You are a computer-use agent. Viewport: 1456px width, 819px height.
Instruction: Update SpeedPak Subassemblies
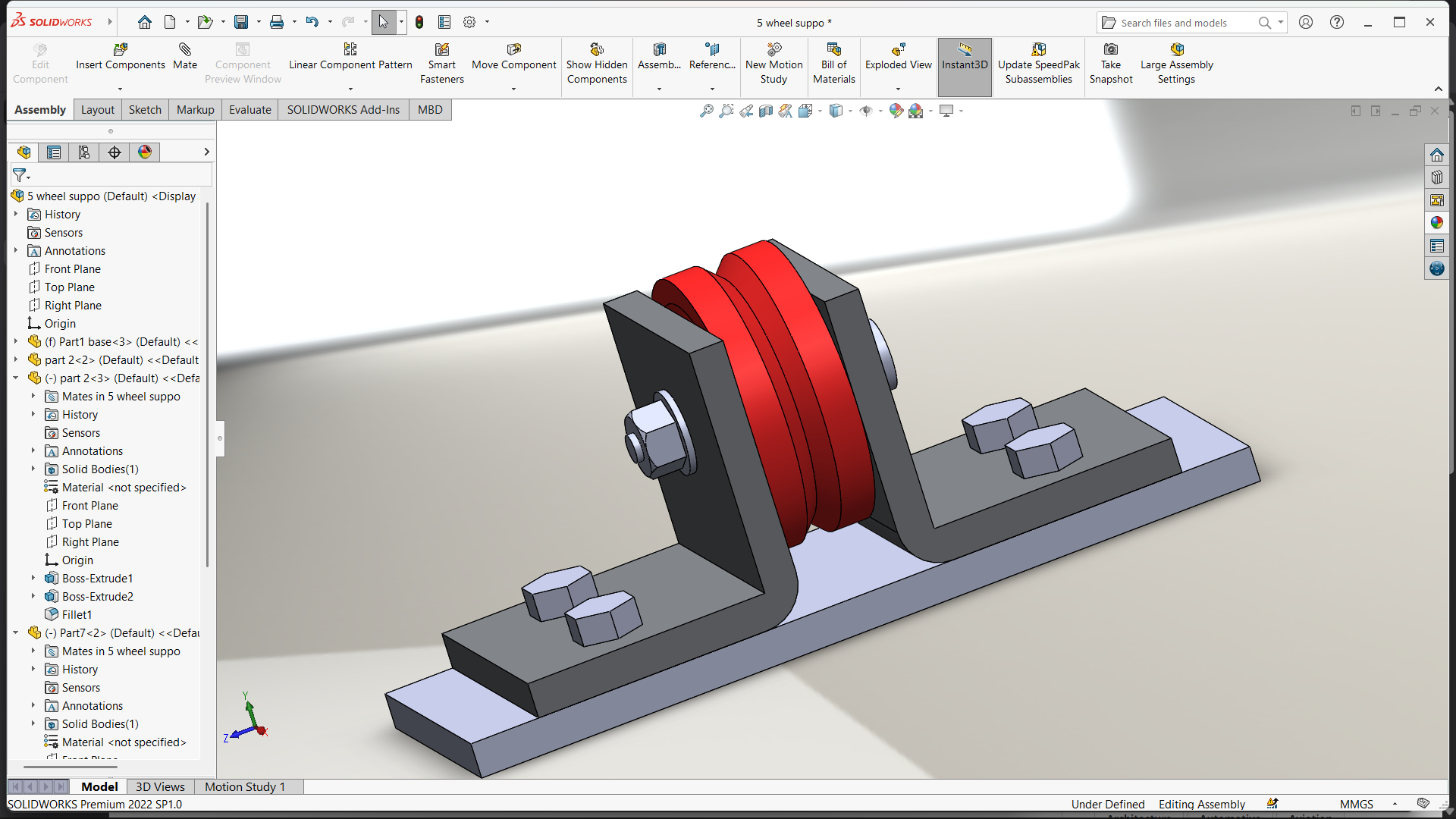[1038, 64]
